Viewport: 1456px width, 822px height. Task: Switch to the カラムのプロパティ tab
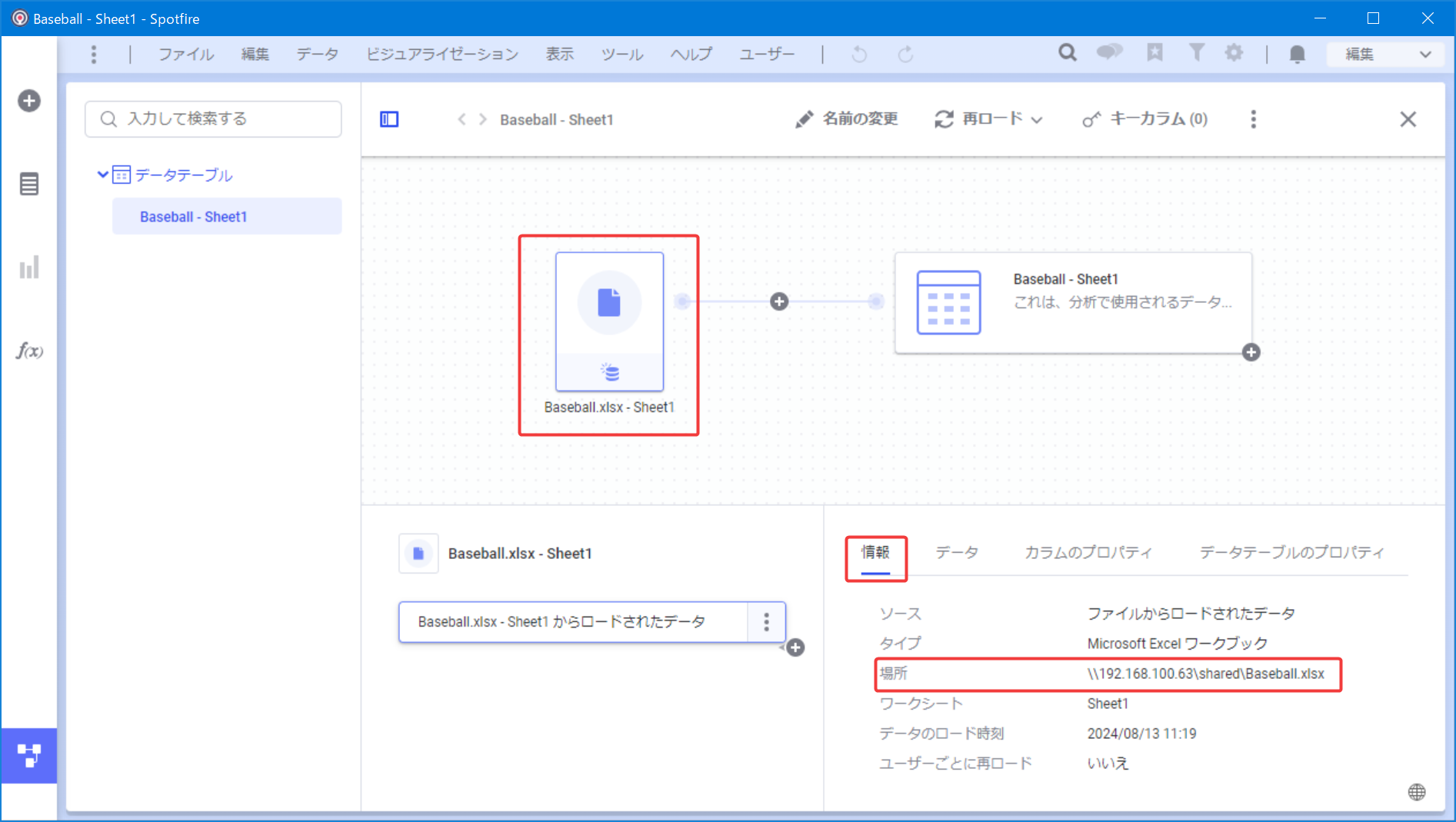tap(1088, 552)
